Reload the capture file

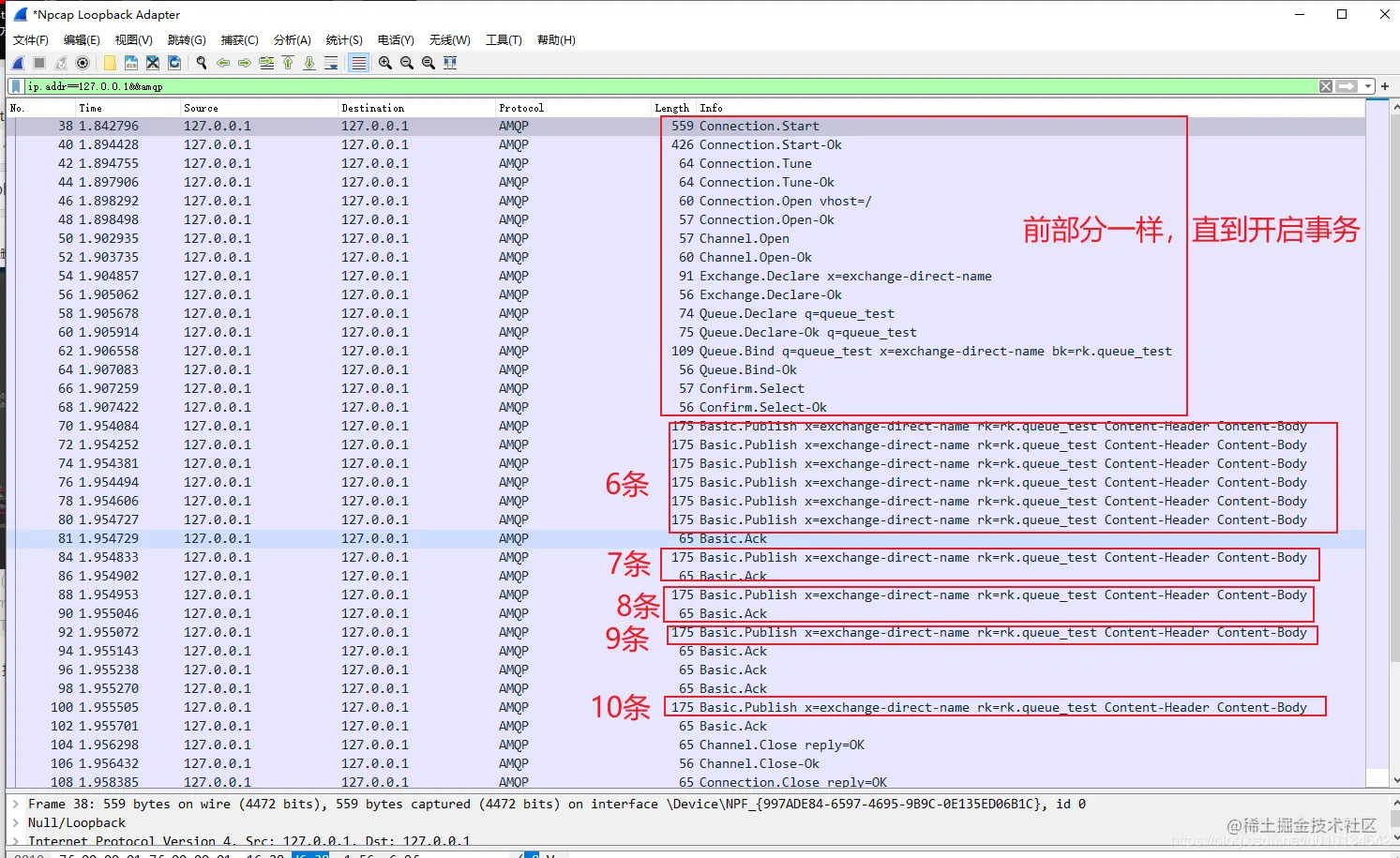click(x=174, y=63)
